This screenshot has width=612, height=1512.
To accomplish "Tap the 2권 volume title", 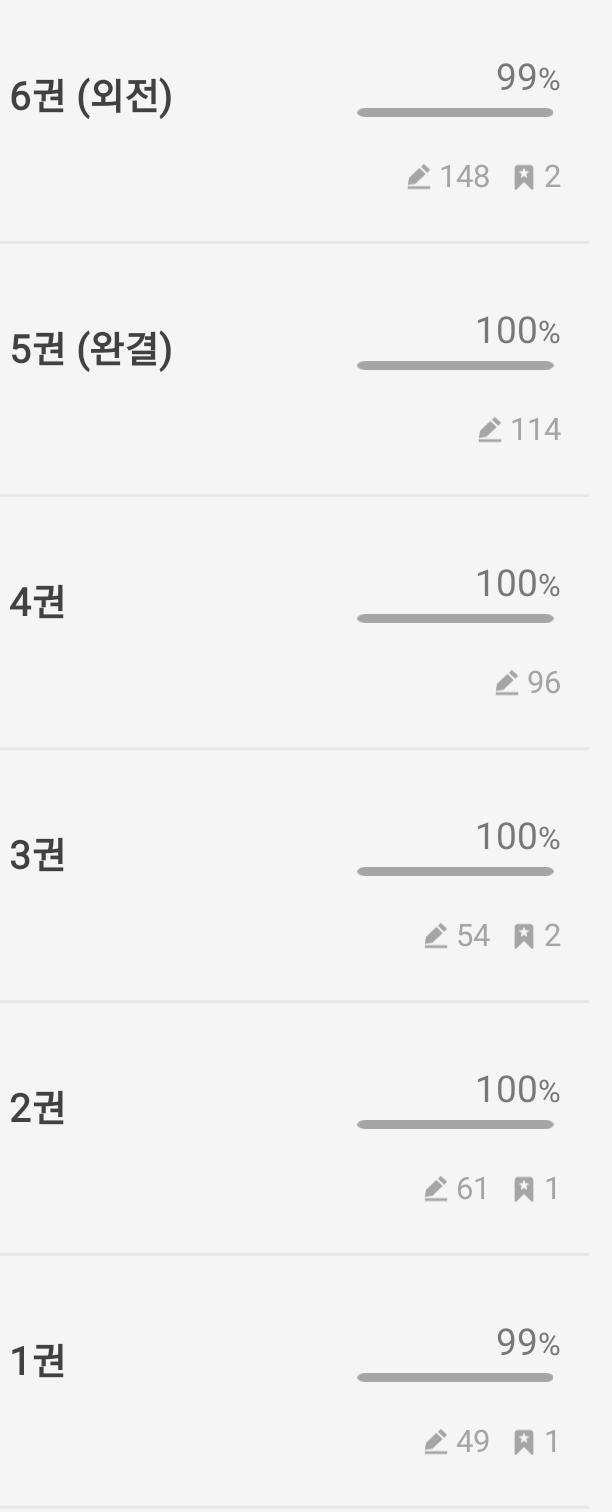I will (37, 1110).
